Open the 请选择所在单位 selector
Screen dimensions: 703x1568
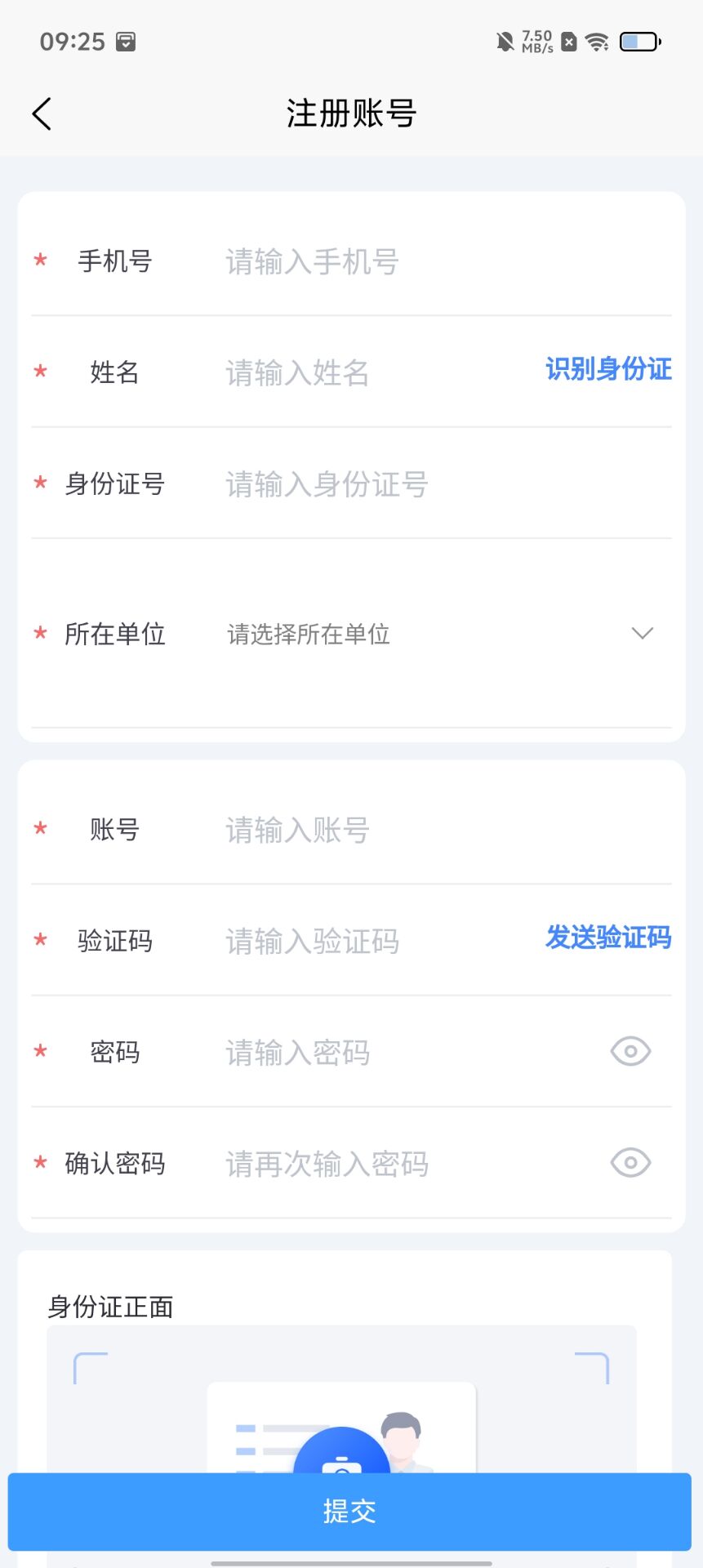pyautogui.click(x=309, y=635)
